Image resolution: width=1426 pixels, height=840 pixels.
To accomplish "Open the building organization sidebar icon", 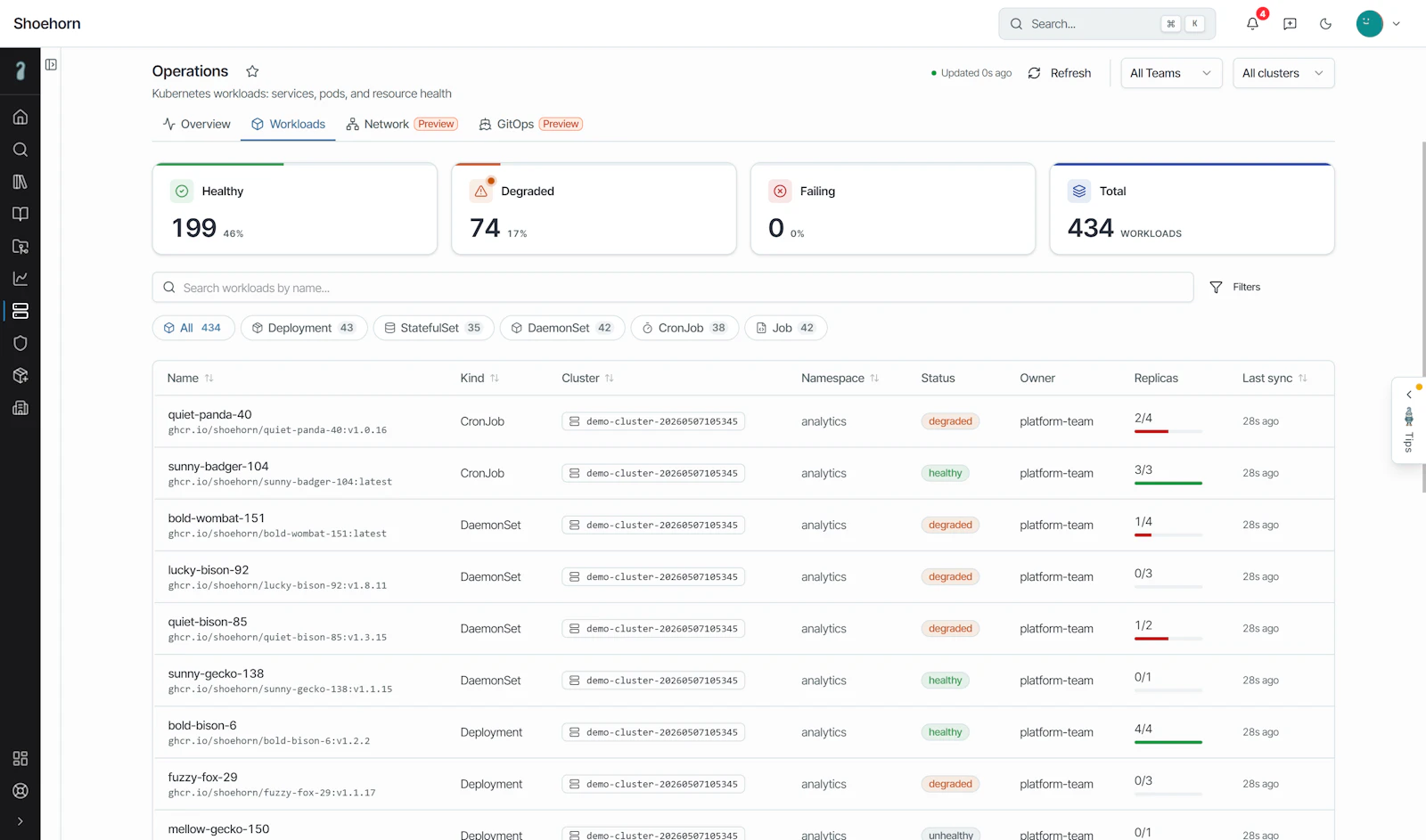I will pyautogui.click(x=20, y=408).
